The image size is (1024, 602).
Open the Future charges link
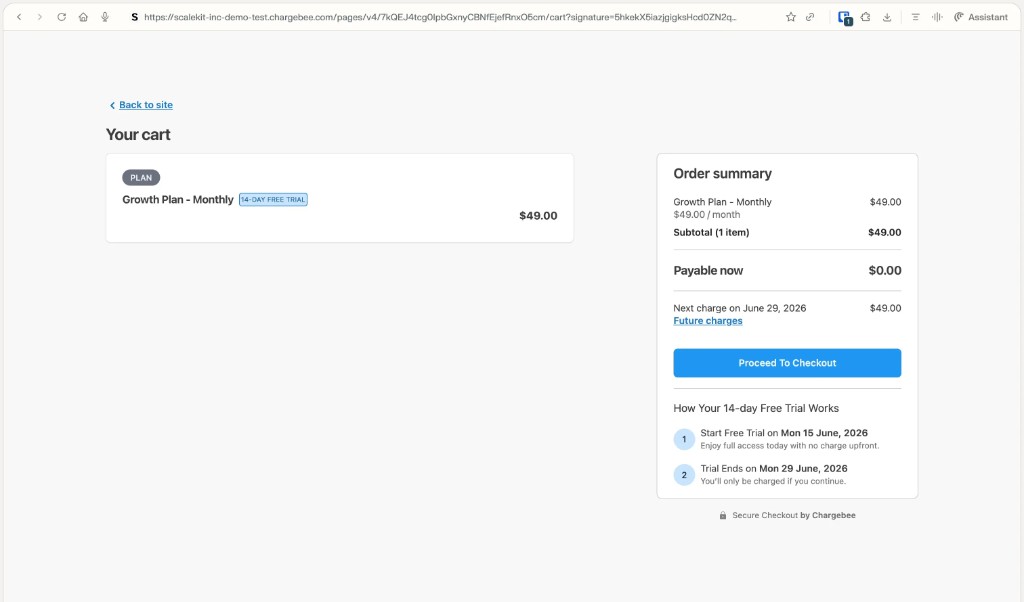point(708,321)
